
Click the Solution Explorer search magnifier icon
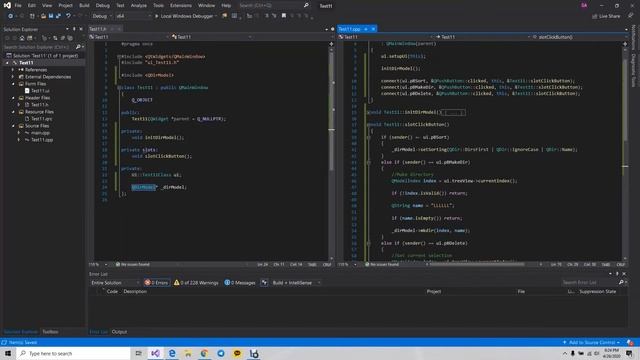pos(78,47)
